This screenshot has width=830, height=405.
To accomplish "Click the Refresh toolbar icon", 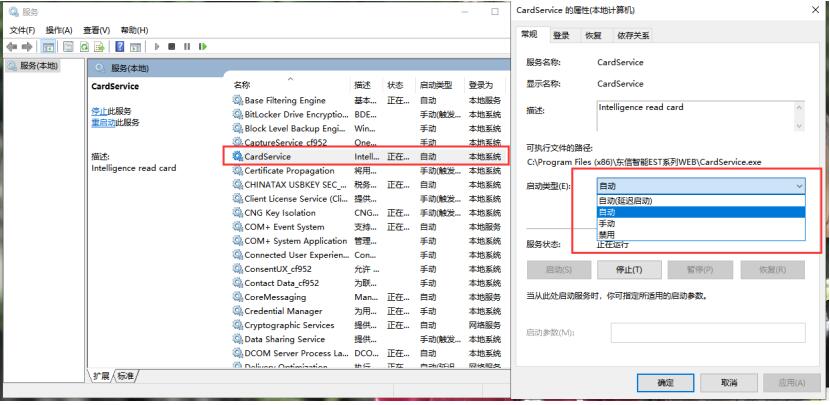I will coord(84,46).
